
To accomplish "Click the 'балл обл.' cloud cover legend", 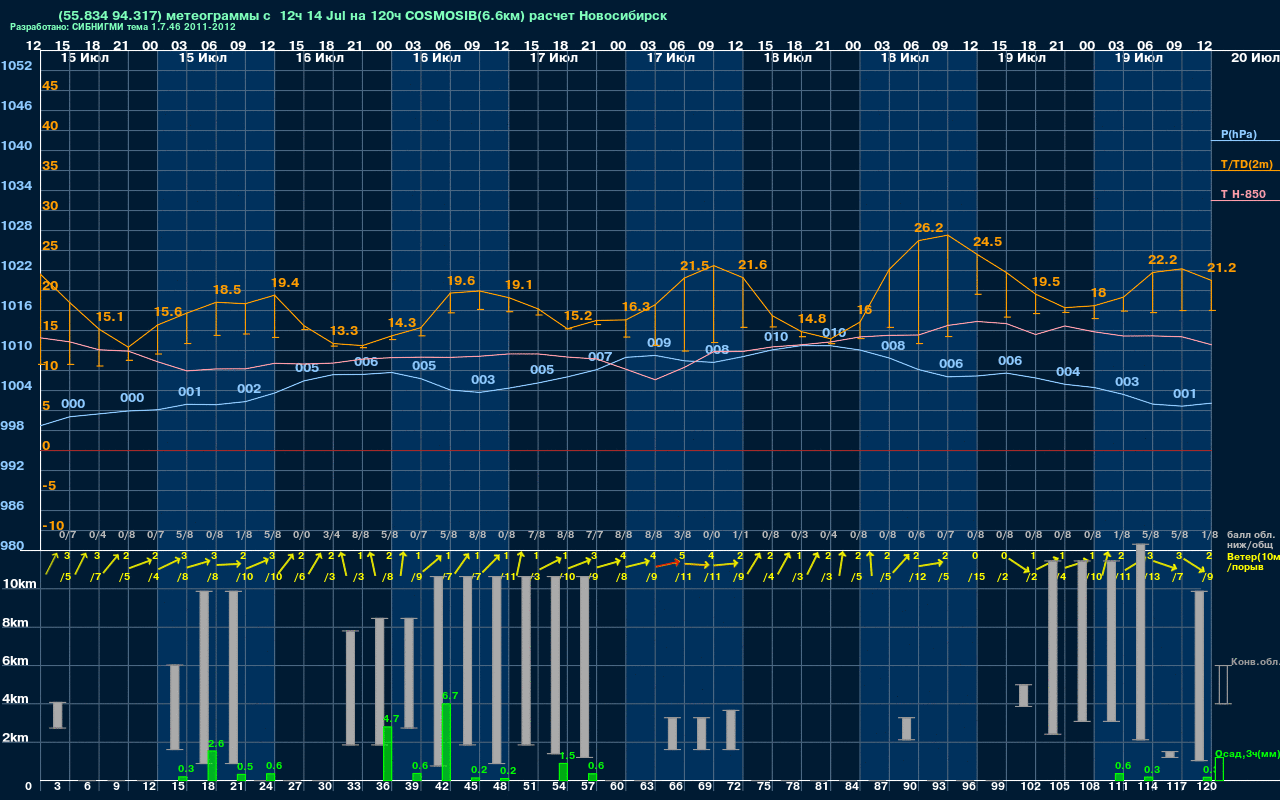I will pyautogui.click(x=1250, y=535).
